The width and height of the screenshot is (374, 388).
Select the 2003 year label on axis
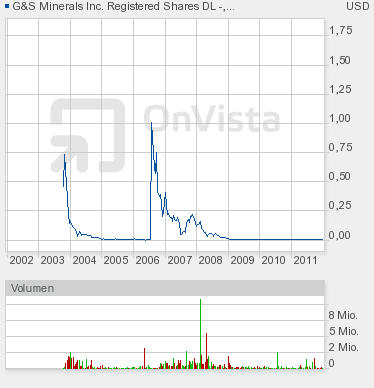[52, 260]
